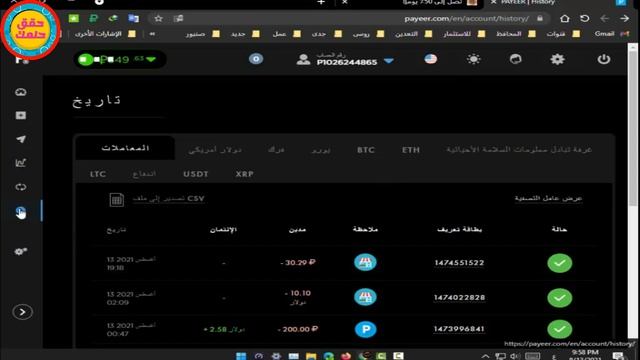This screenshot has height=360, width=640.
Task: Toggle light theme with the sun icon
Action: pyautogui.click(x=473, y=59)
